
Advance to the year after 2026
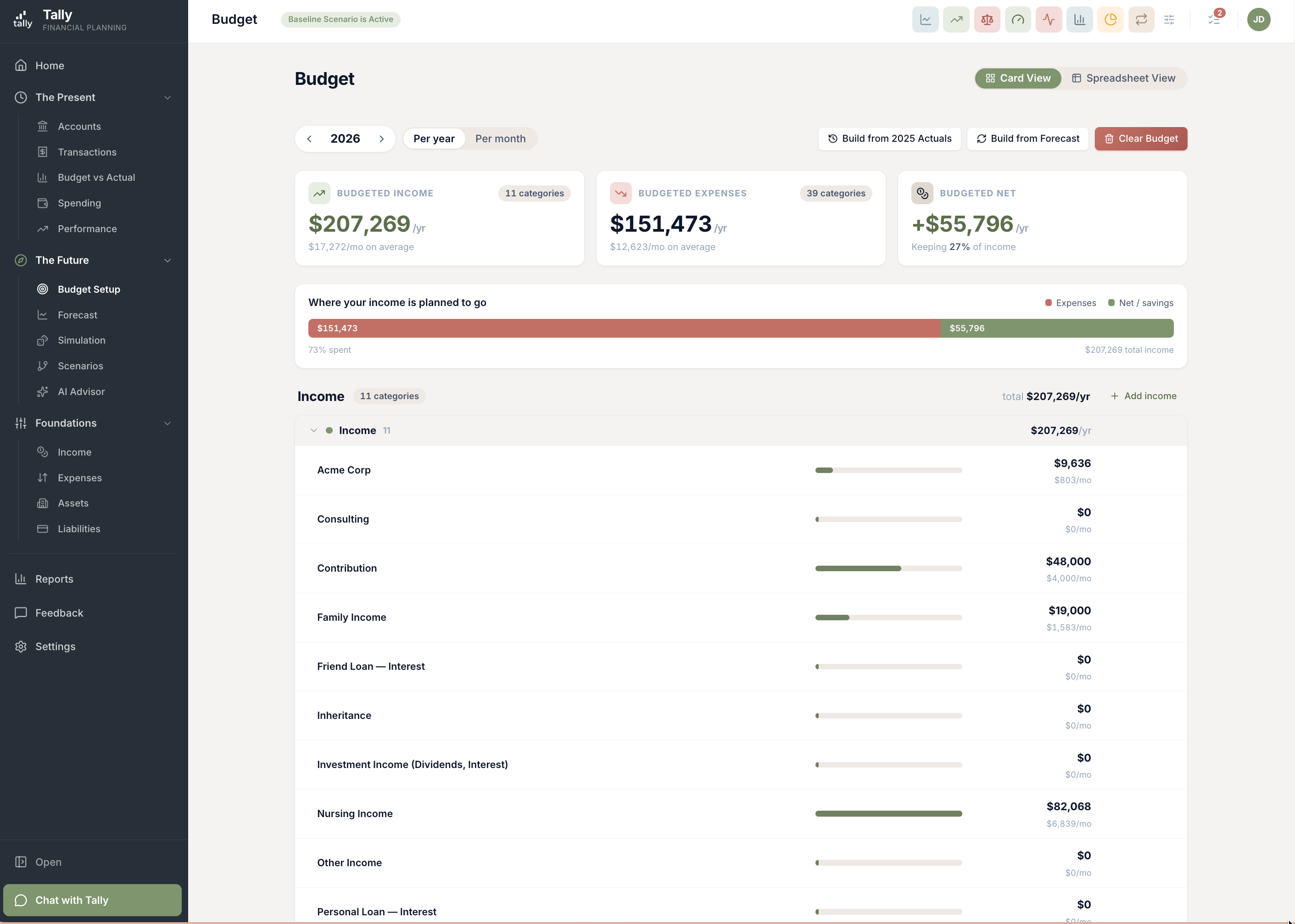click(381, 139)
